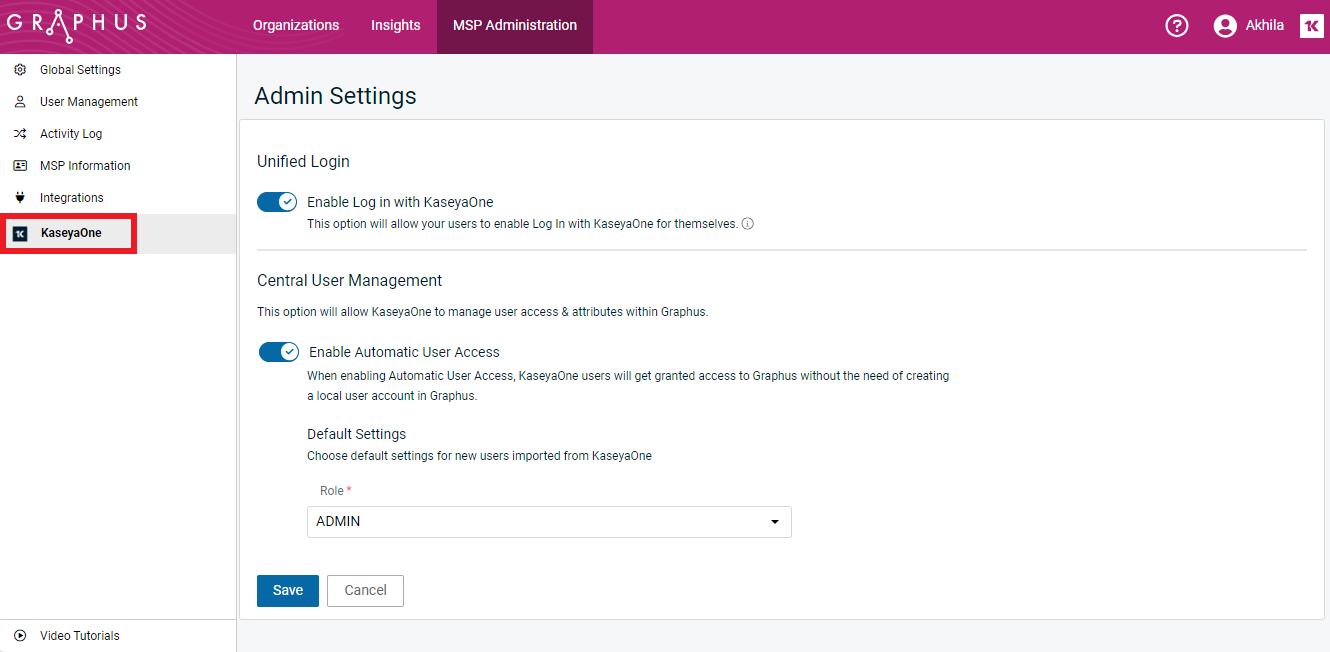Click the Integrations sidebar icon

[x=18, y=197]
